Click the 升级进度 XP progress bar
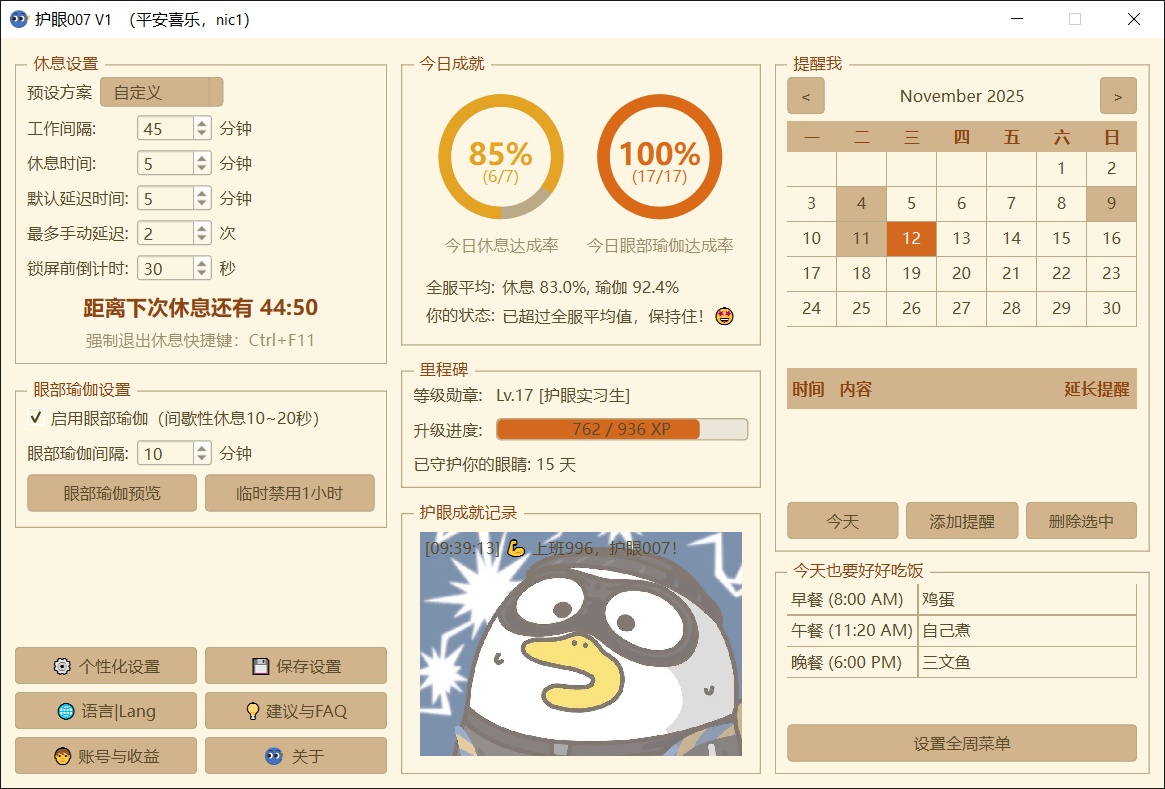Viewport: 1165px width, 789px height. [x=621, y=430]
